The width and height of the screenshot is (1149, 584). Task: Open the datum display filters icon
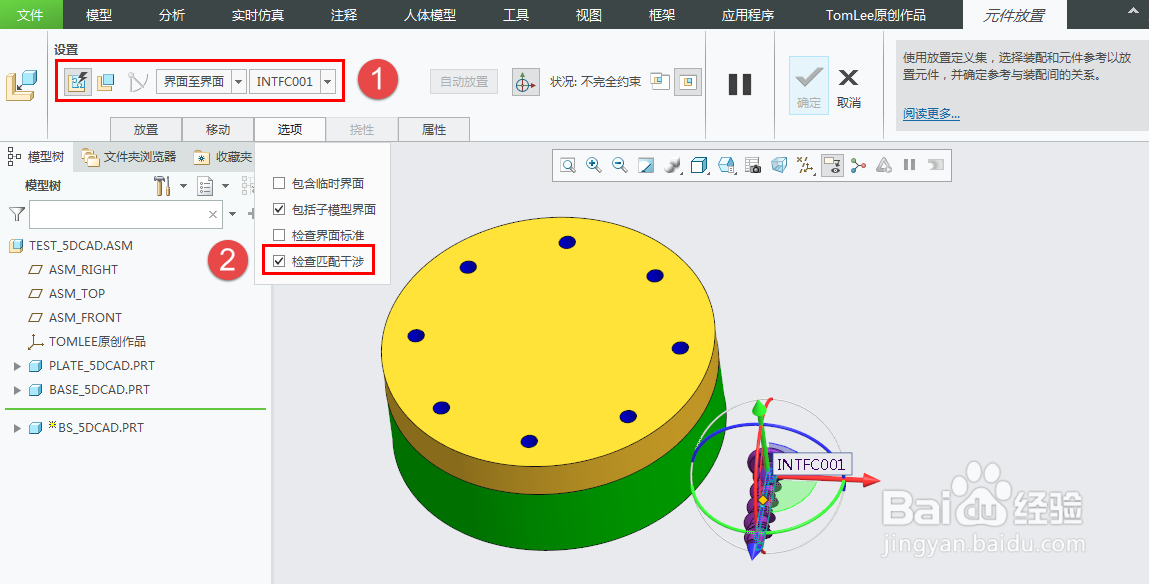(805, 165)
